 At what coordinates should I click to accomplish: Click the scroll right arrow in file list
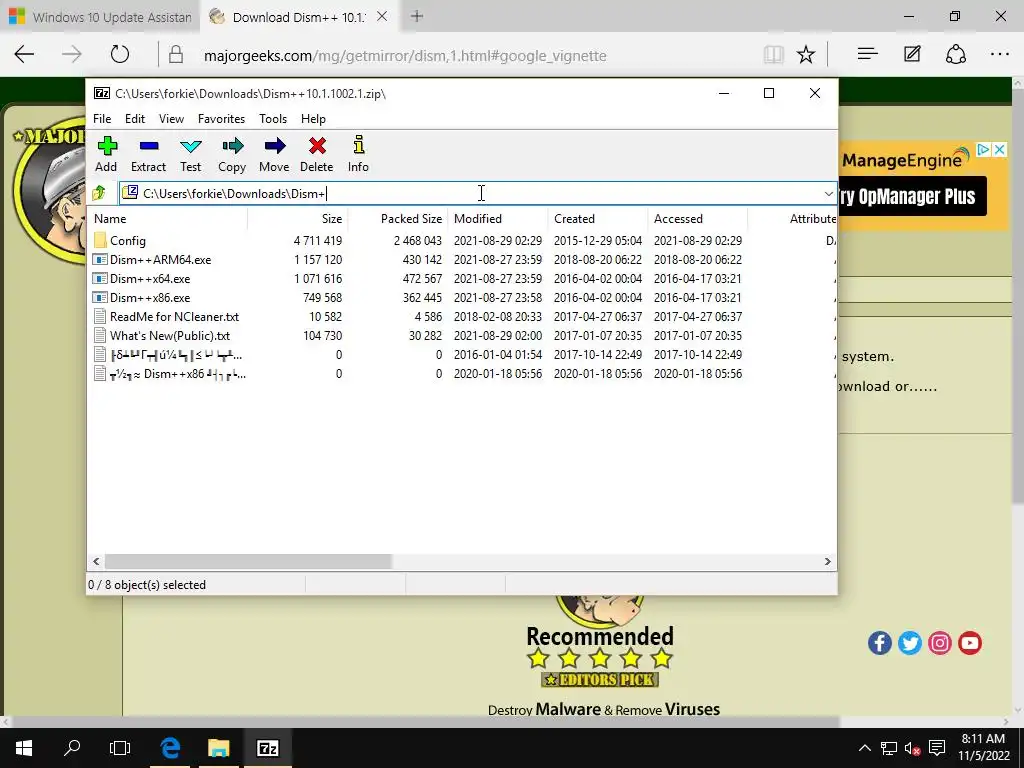(827, 562)
